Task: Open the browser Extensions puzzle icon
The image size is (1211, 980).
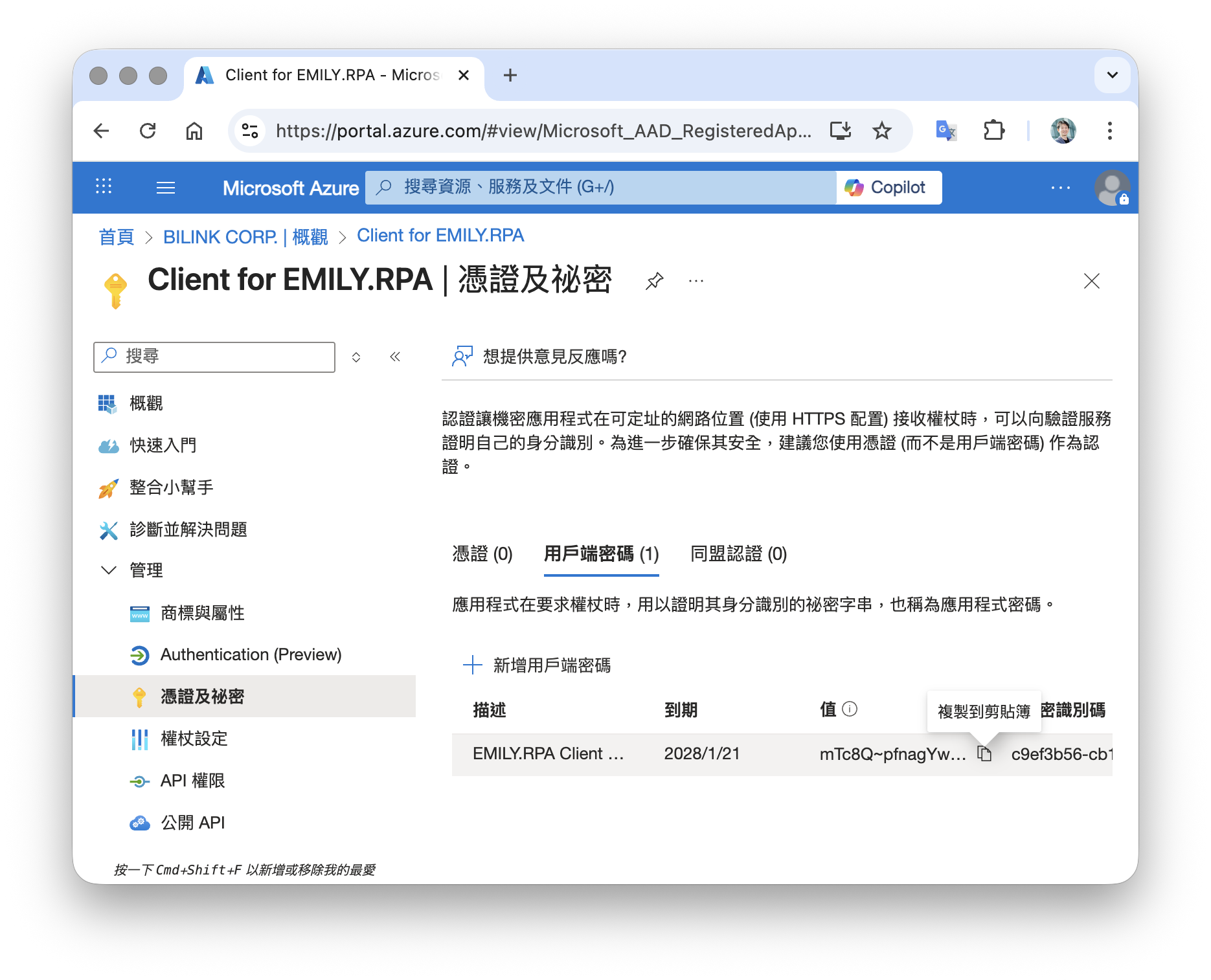Action: [x=993, y=131]
